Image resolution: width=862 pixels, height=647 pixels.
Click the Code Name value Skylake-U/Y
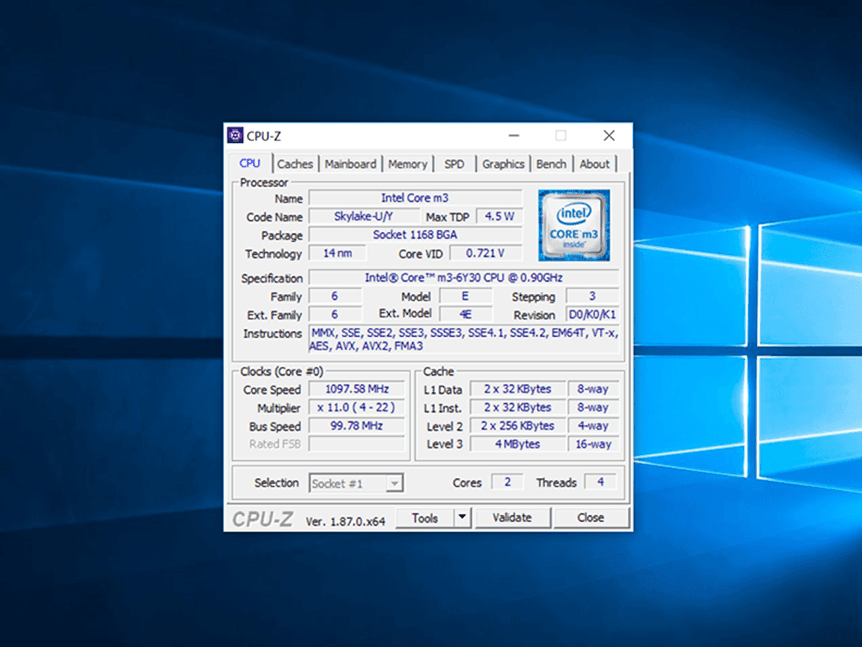point(363,217)
